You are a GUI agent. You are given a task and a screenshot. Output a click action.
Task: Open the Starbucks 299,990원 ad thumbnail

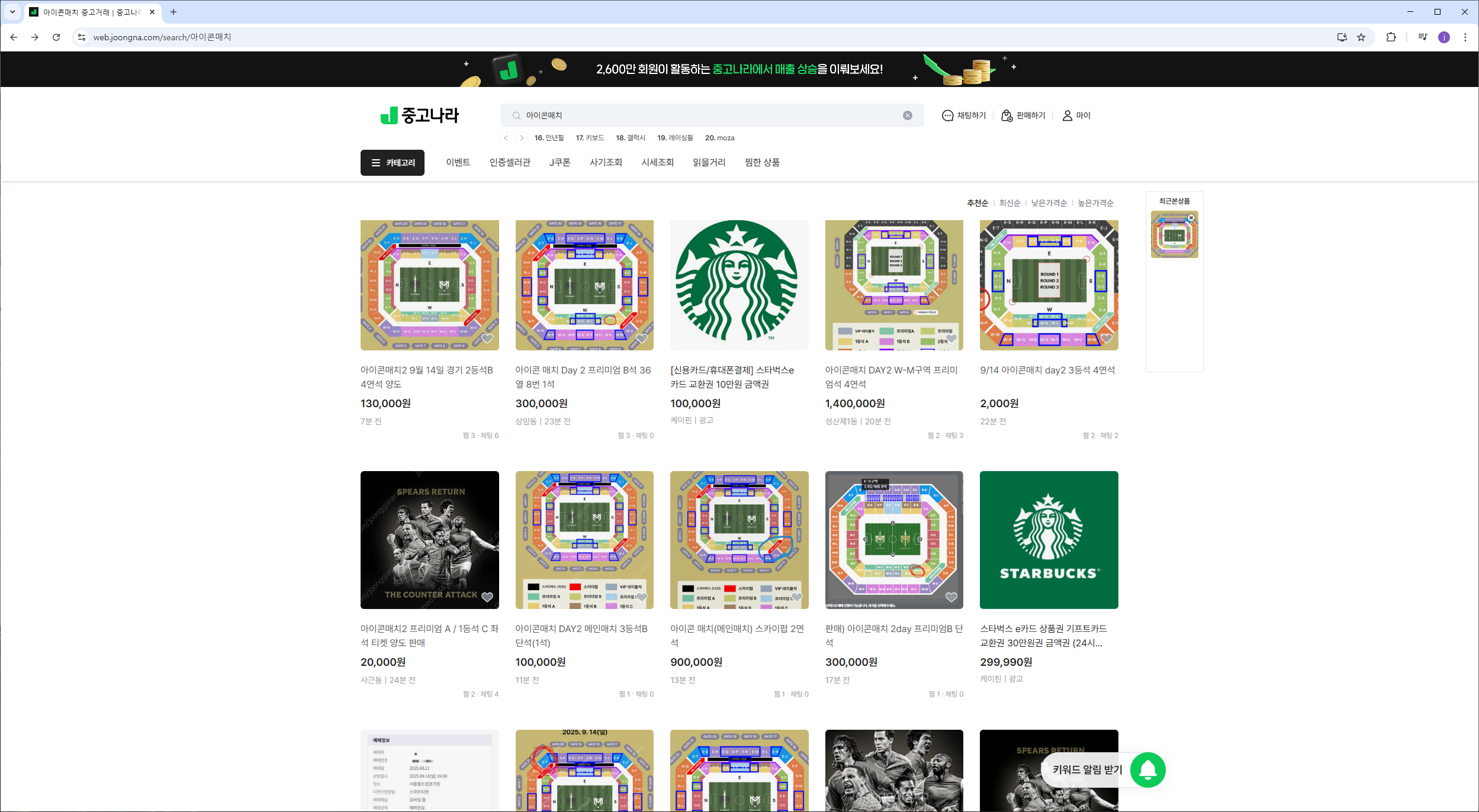click(1049, 540)
